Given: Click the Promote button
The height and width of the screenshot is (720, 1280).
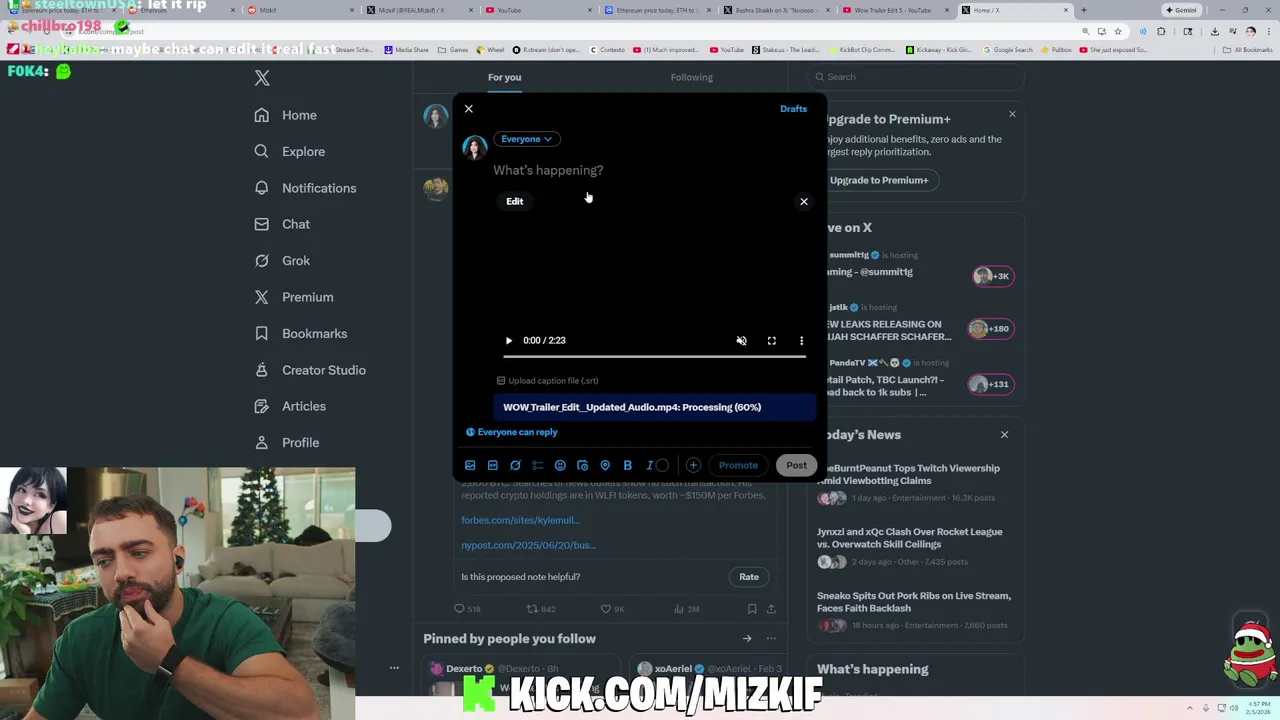Looking at the screenshot, I should tap(738, 465).
